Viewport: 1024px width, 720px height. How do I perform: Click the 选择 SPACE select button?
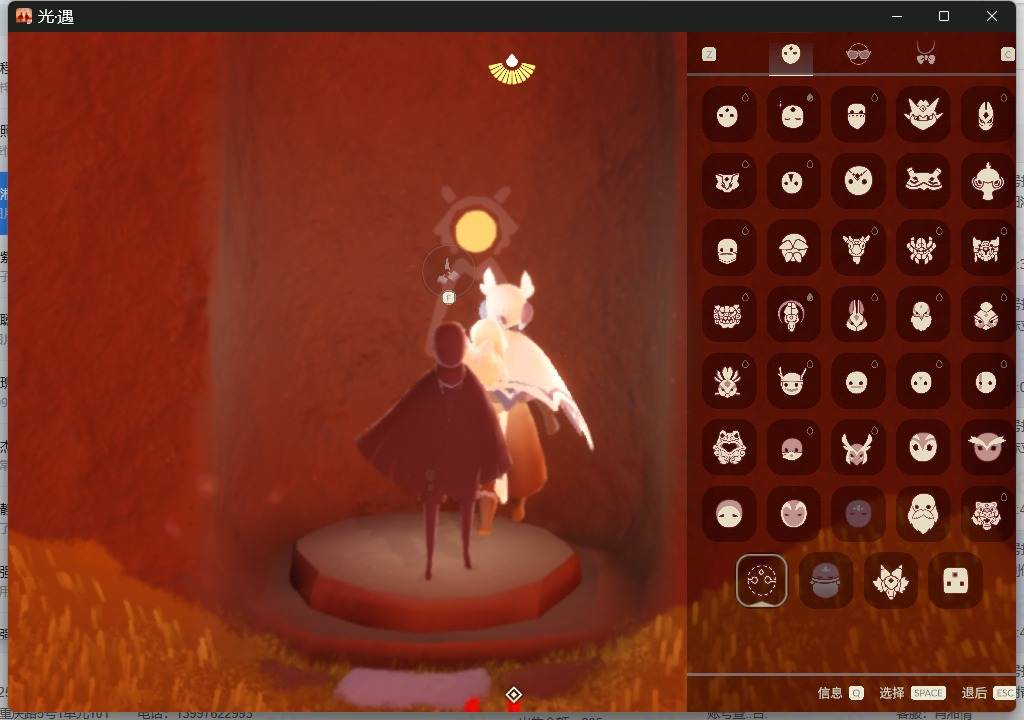912,693
